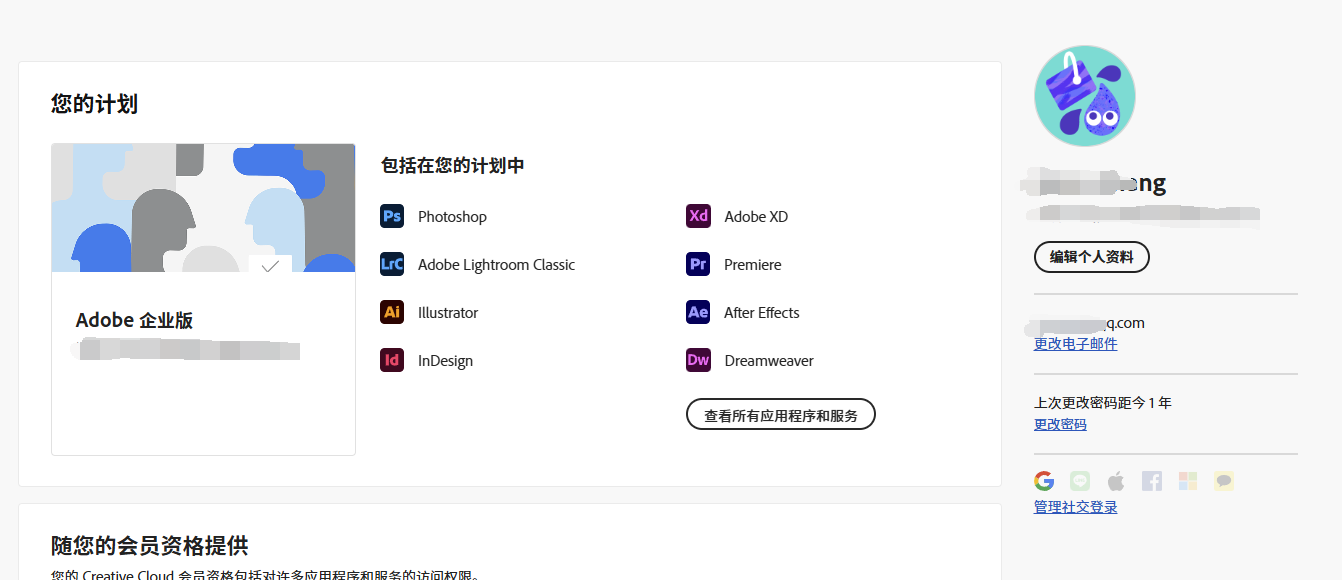1342x580 pixels.
Task: Click the KakaoTalk speech bubble icon
Action: coord(1224,481)
